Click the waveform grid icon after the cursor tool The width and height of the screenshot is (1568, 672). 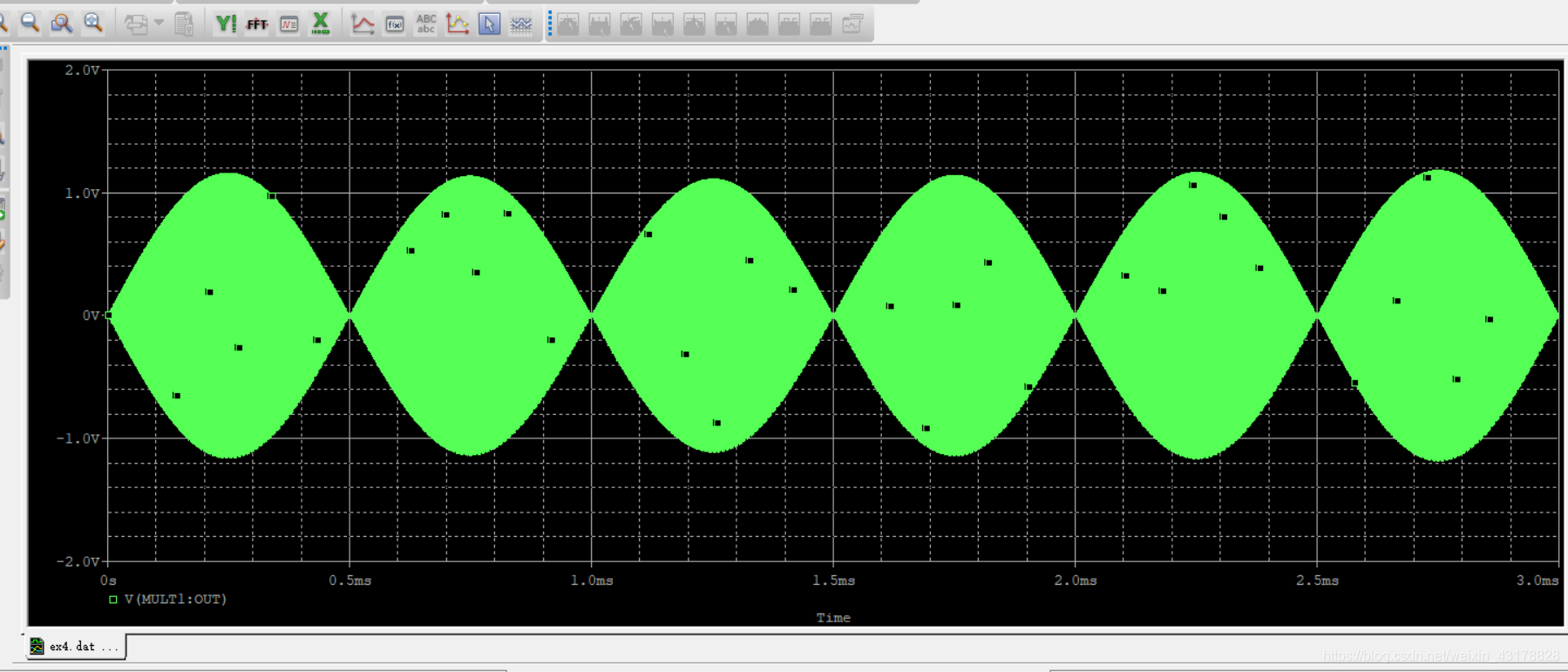click(521, 24)
